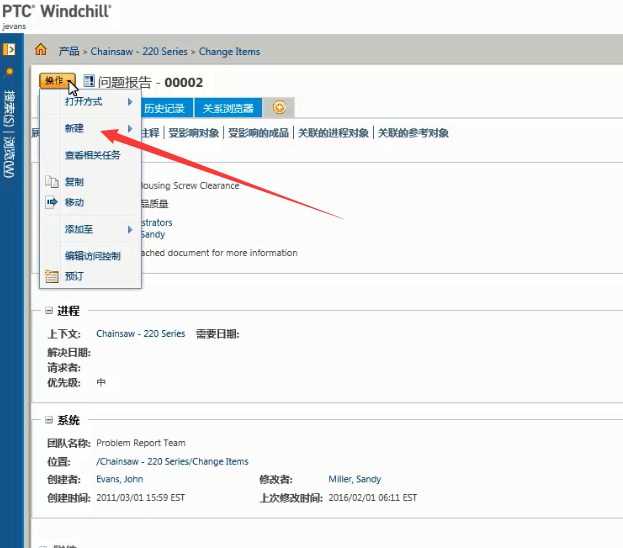The image size is (623, 548).
Task: Switch to the 关系浏览器 tab
Action: [x=228, y=108]
